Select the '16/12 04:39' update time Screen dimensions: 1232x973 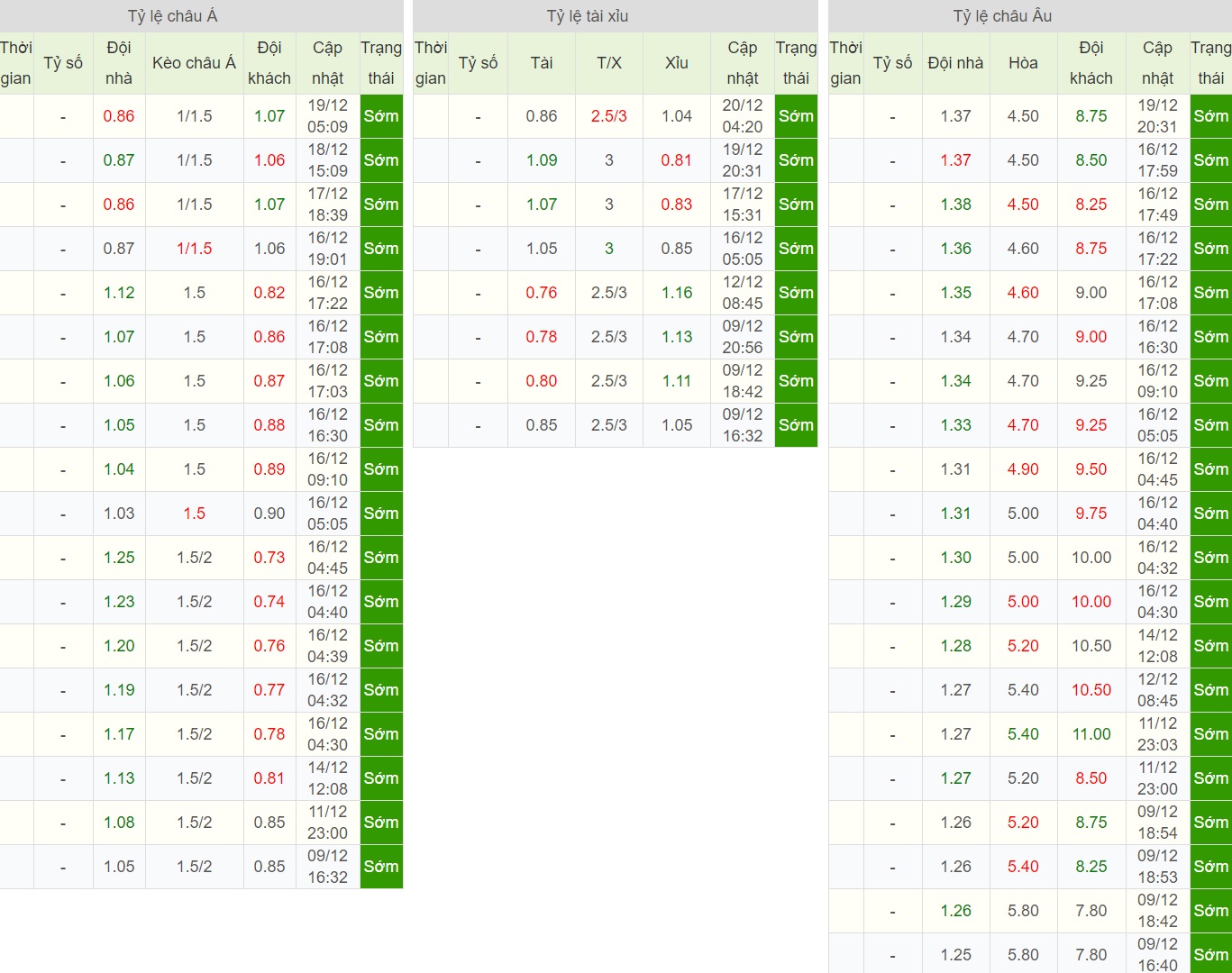coord(328,646)
